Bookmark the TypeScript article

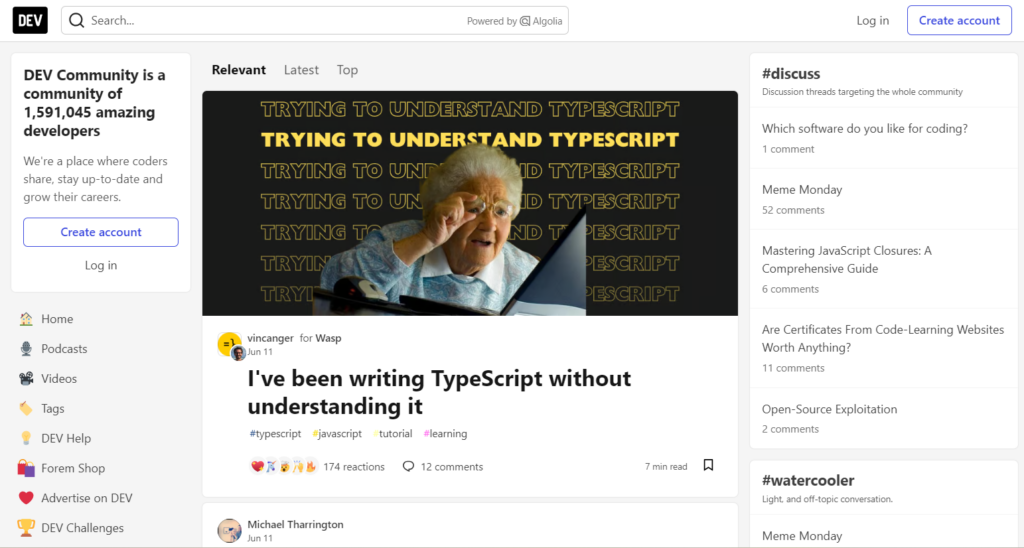point(708,466)
